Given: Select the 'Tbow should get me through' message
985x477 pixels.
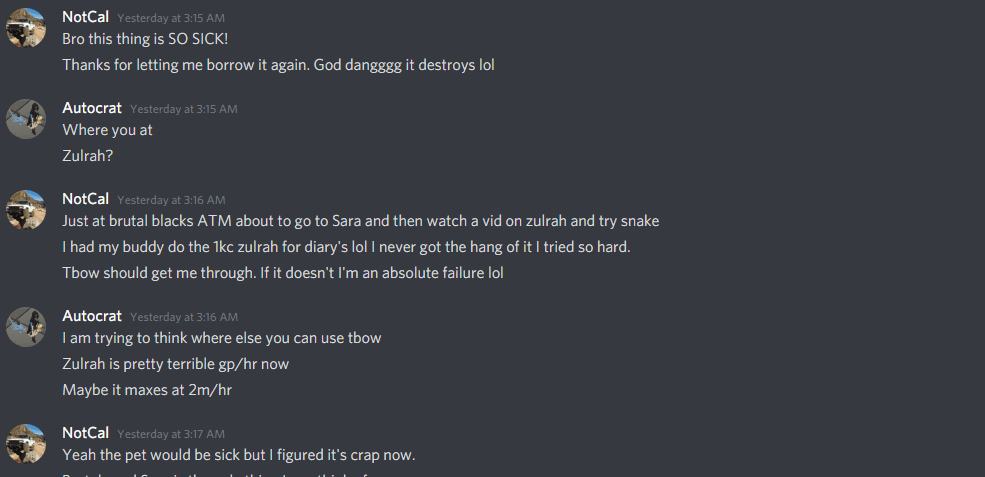Looking at the screenshot, I should click(283, 273).
